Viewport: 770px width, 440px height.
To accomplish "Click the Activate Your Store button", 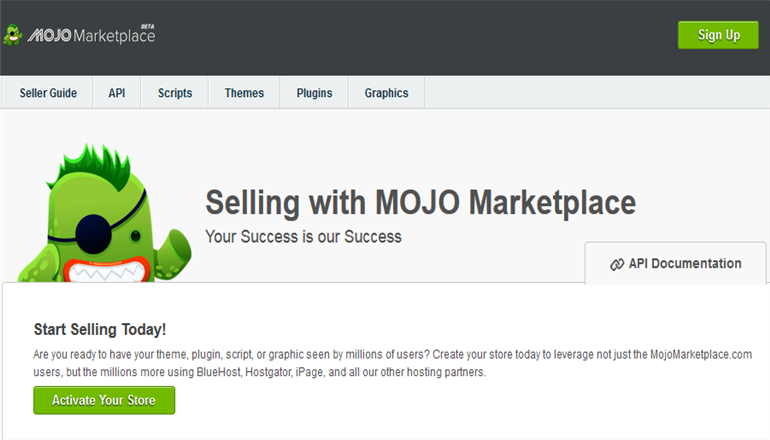I will (x=104, y=400).
